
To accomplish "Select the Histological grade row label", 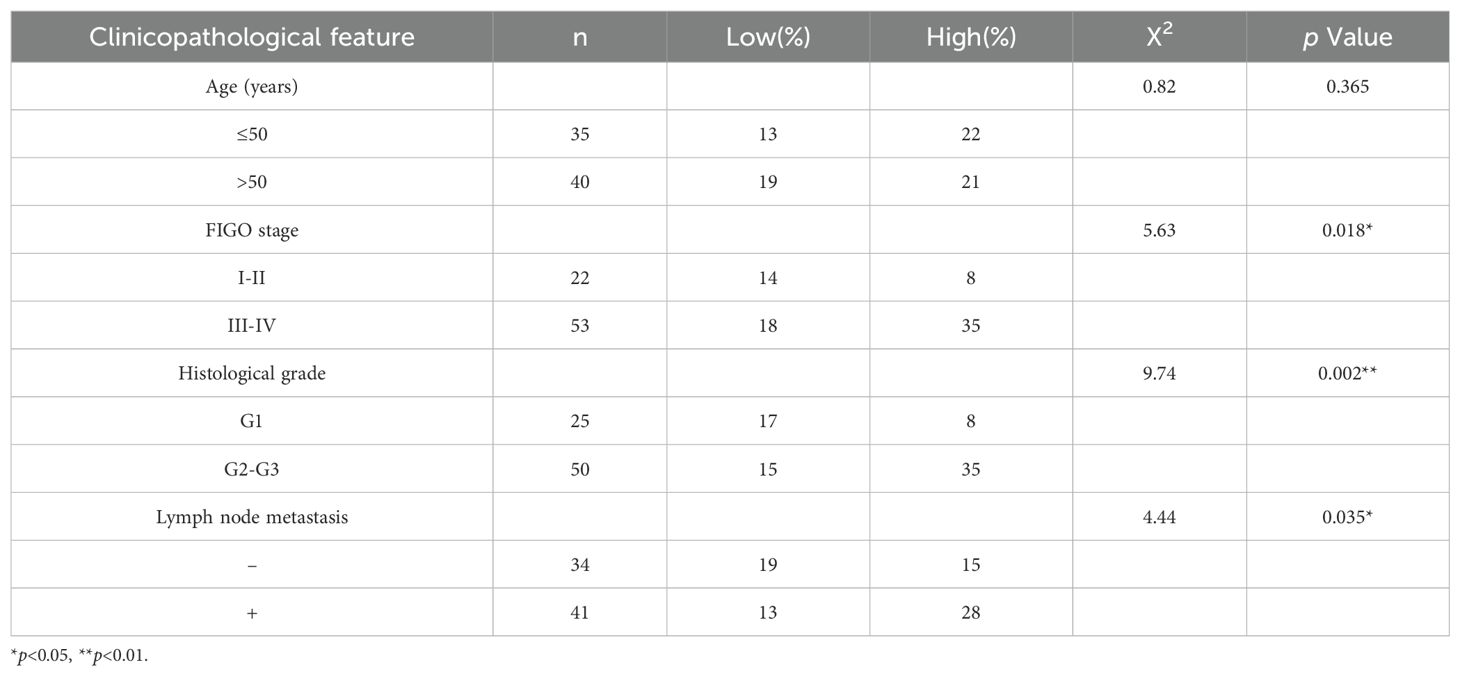I will (251, 374).
